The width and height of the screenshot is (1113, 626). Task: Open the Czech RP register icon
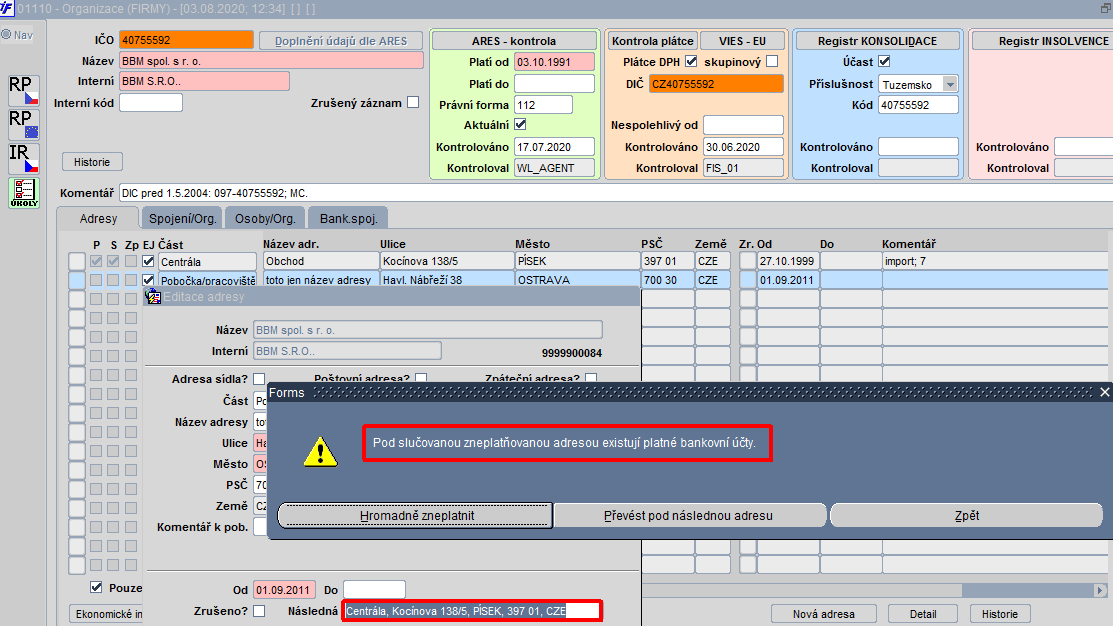(x=23, y=90)
